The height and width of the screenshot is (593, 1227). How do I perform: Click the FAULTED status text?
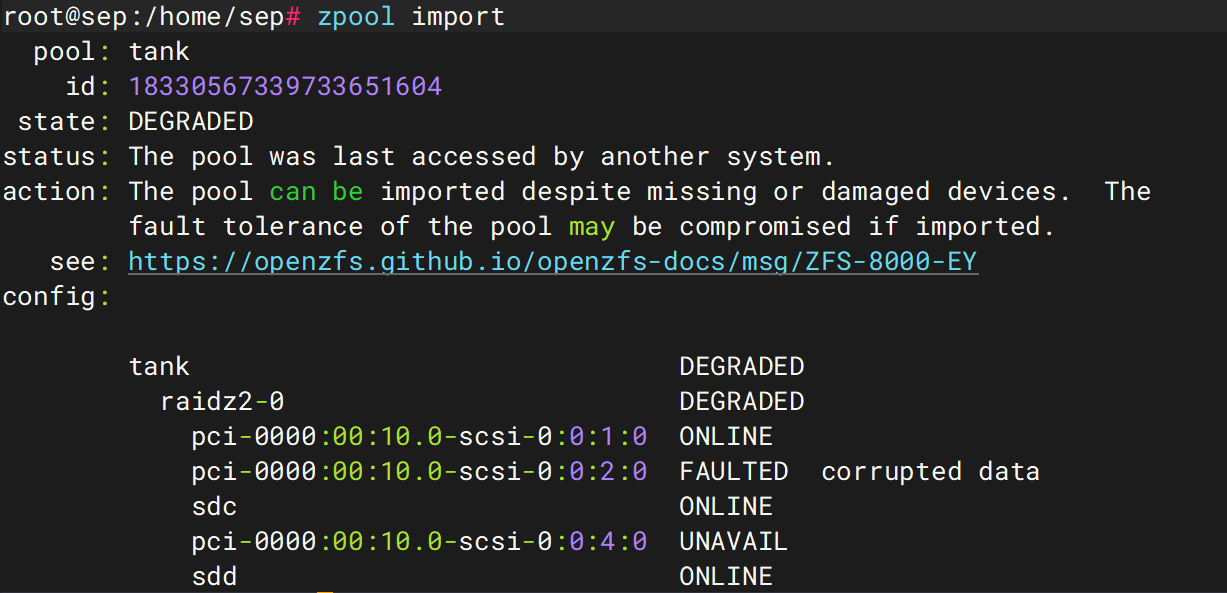(x=733, y=472)
